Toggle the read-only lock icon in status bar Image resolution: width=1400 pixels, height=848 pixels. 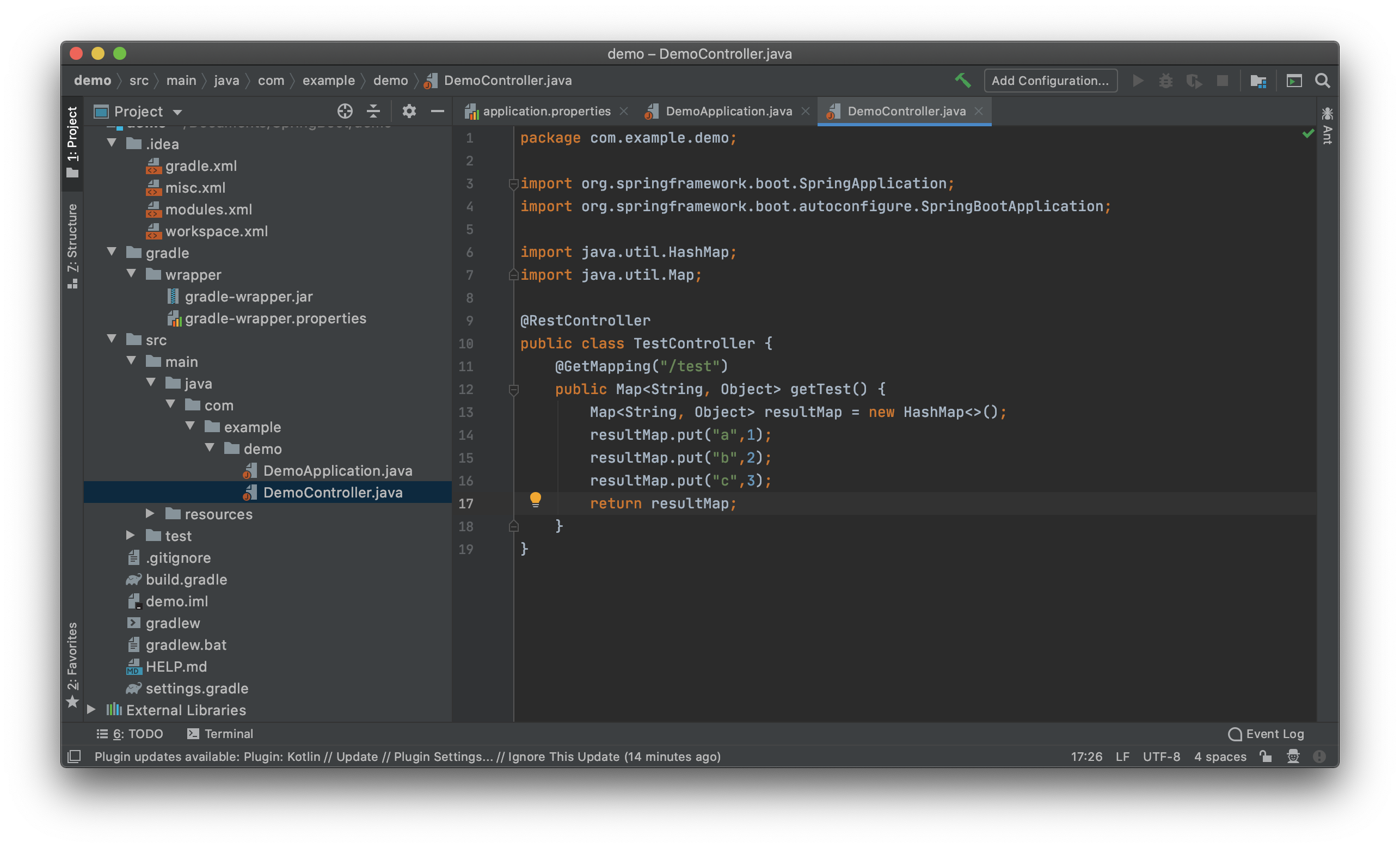[1266, 756]
